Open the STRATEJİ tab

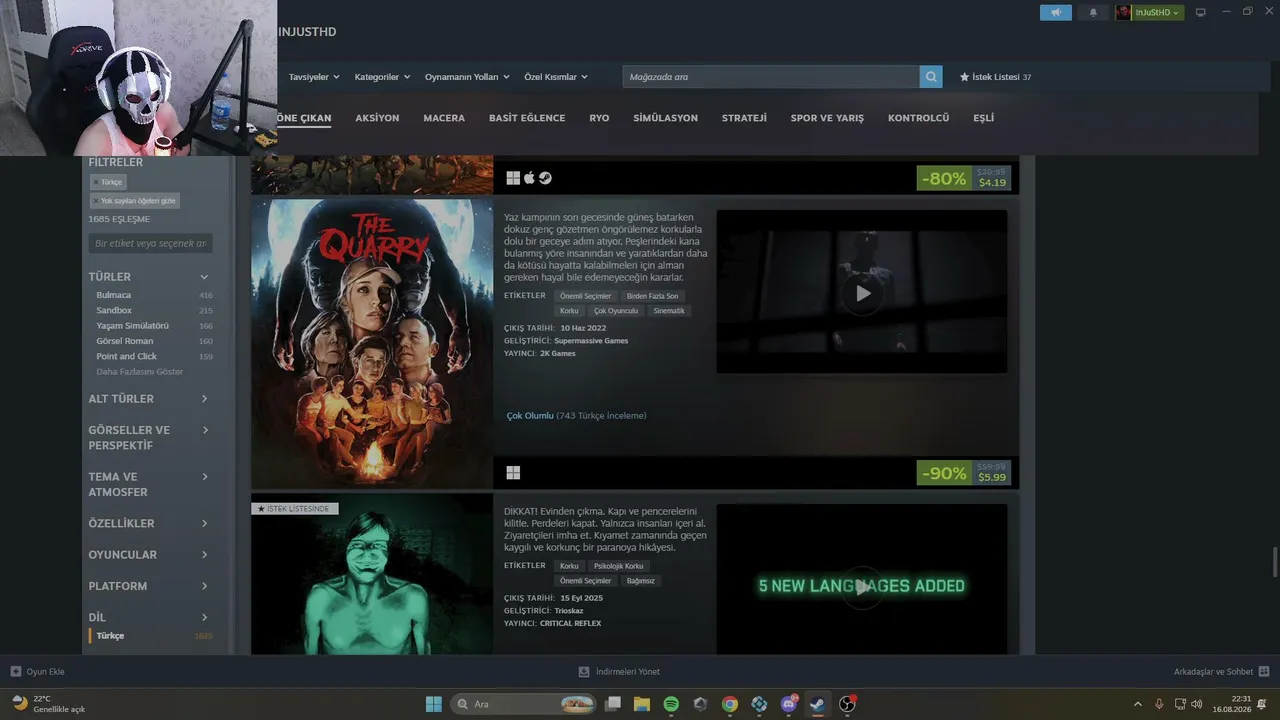(x=744, y=118)
